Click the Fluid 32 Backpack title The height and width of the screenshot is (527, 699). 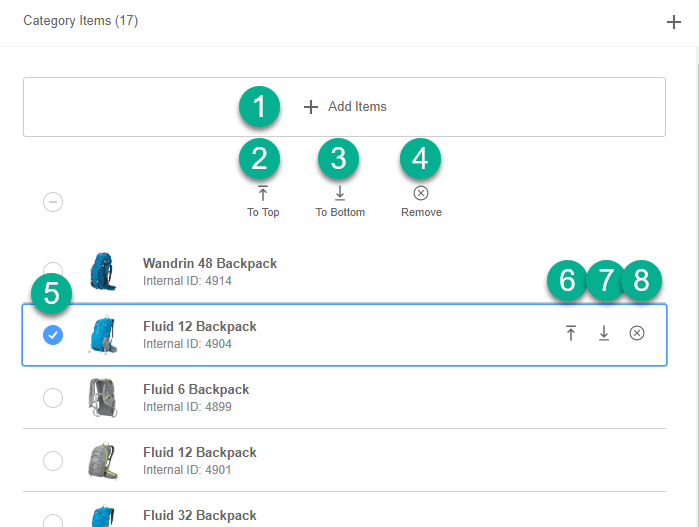coord(200,516)
